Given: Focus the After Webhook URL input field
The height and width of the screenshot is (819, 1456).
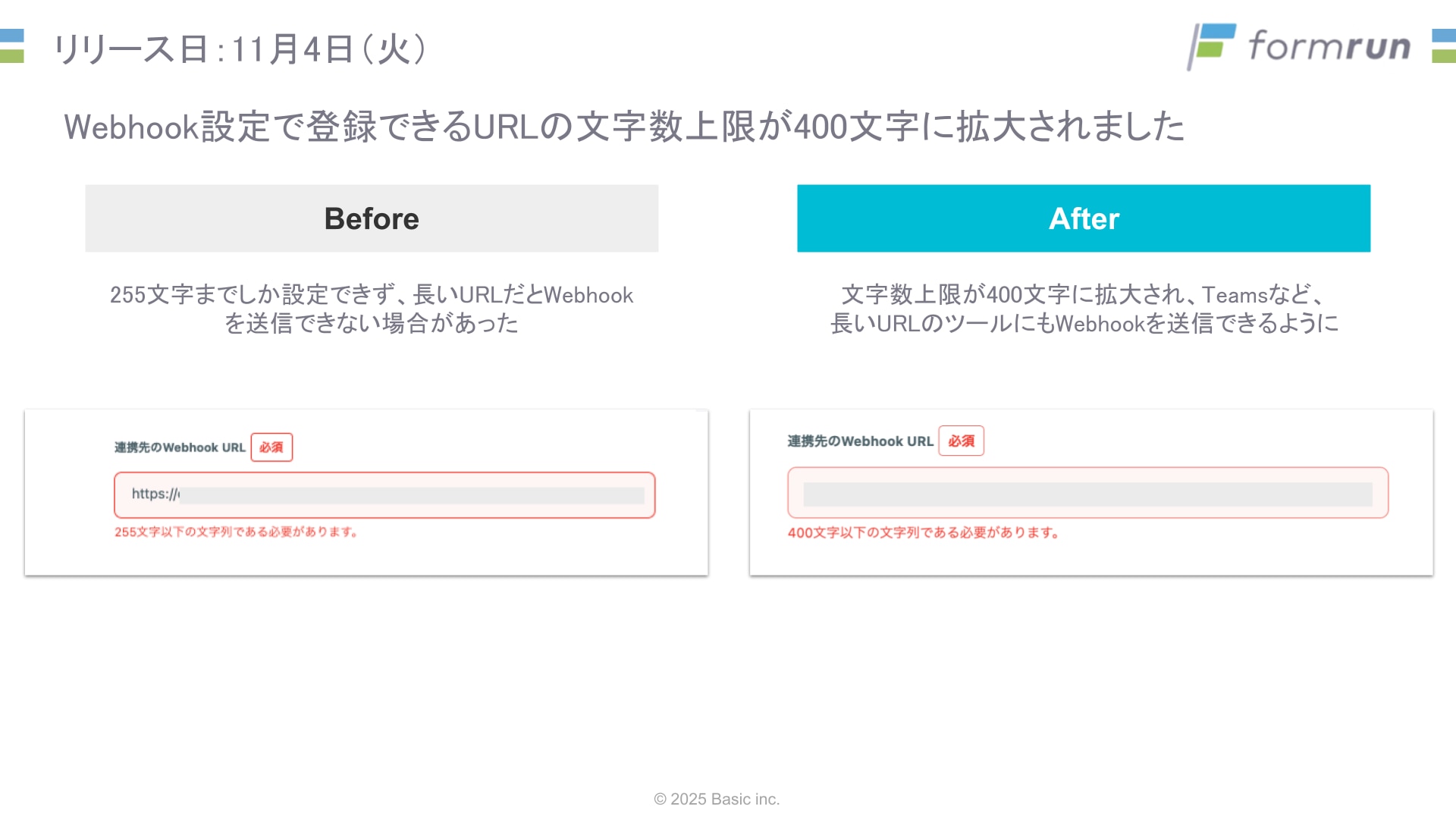Looking at the screenshot, I should (x=1087, y=493).
